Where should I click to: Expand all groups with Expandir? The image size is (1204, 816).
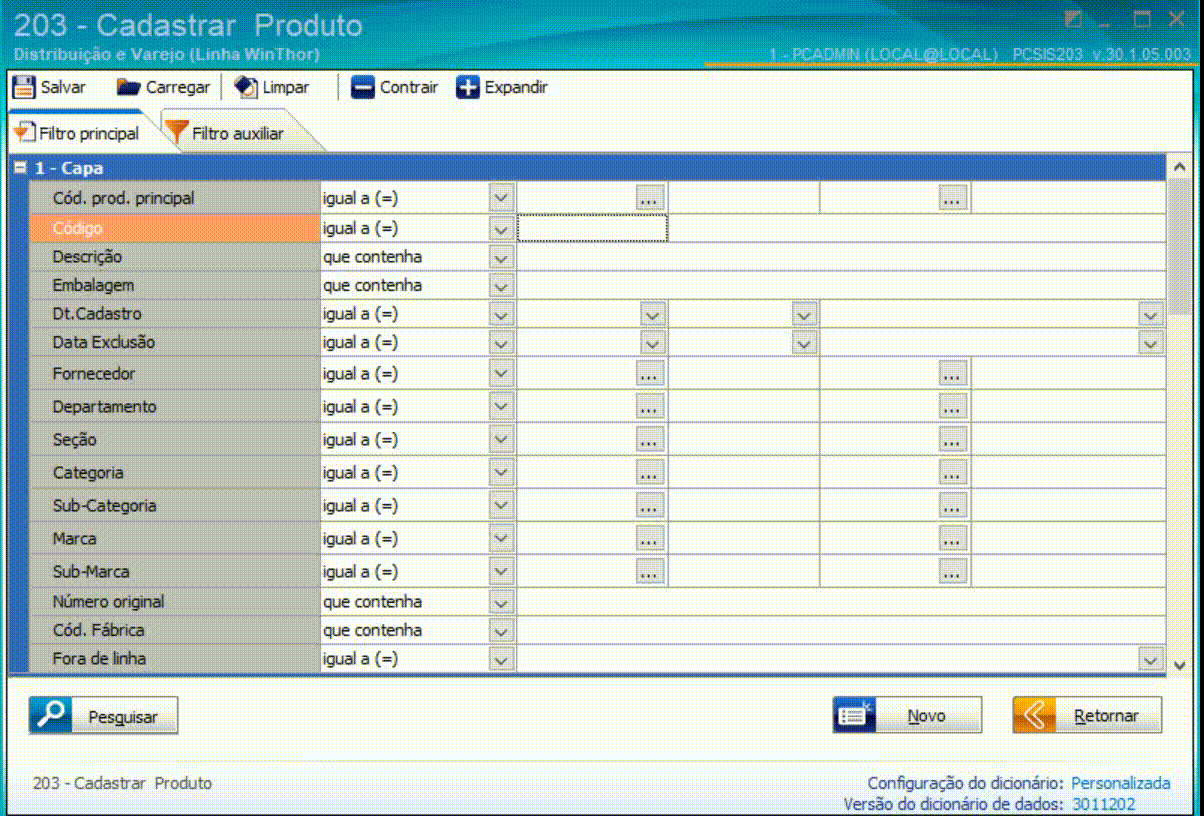click(502, 87)
